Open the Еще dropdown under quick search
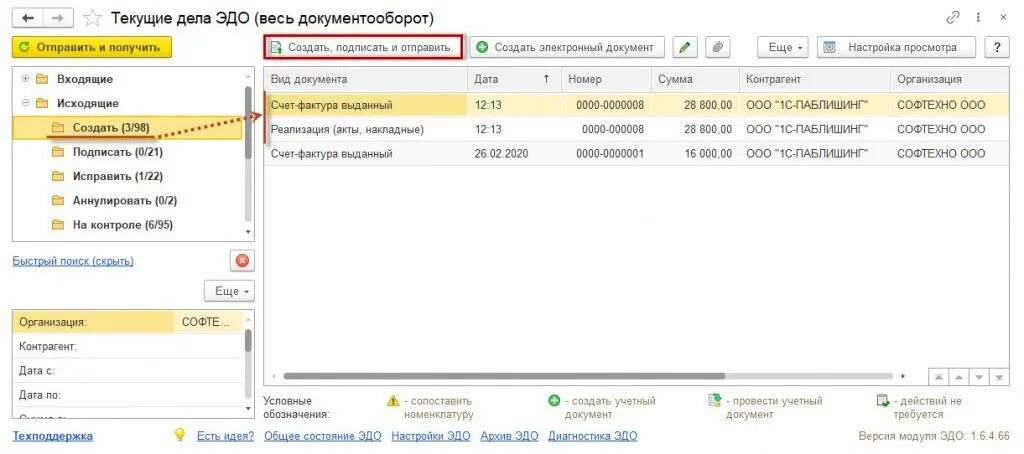This screenshot has width=1024, height=454. click(x=229, y=291)
